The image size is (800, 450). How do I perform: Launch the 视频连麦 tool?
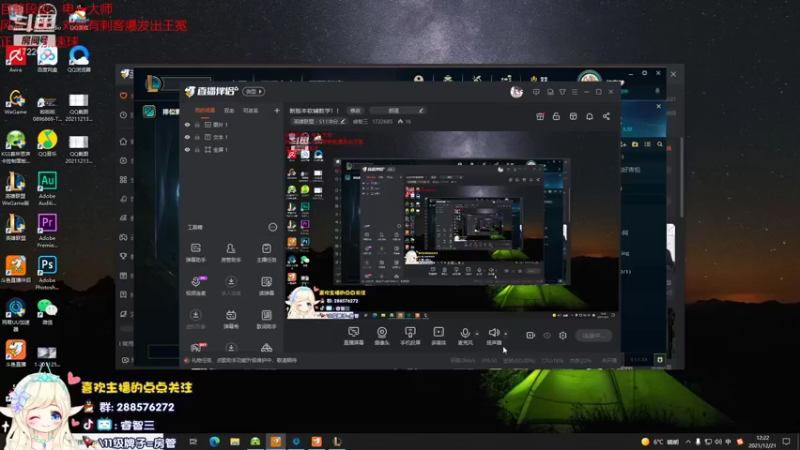coord(195,286)
